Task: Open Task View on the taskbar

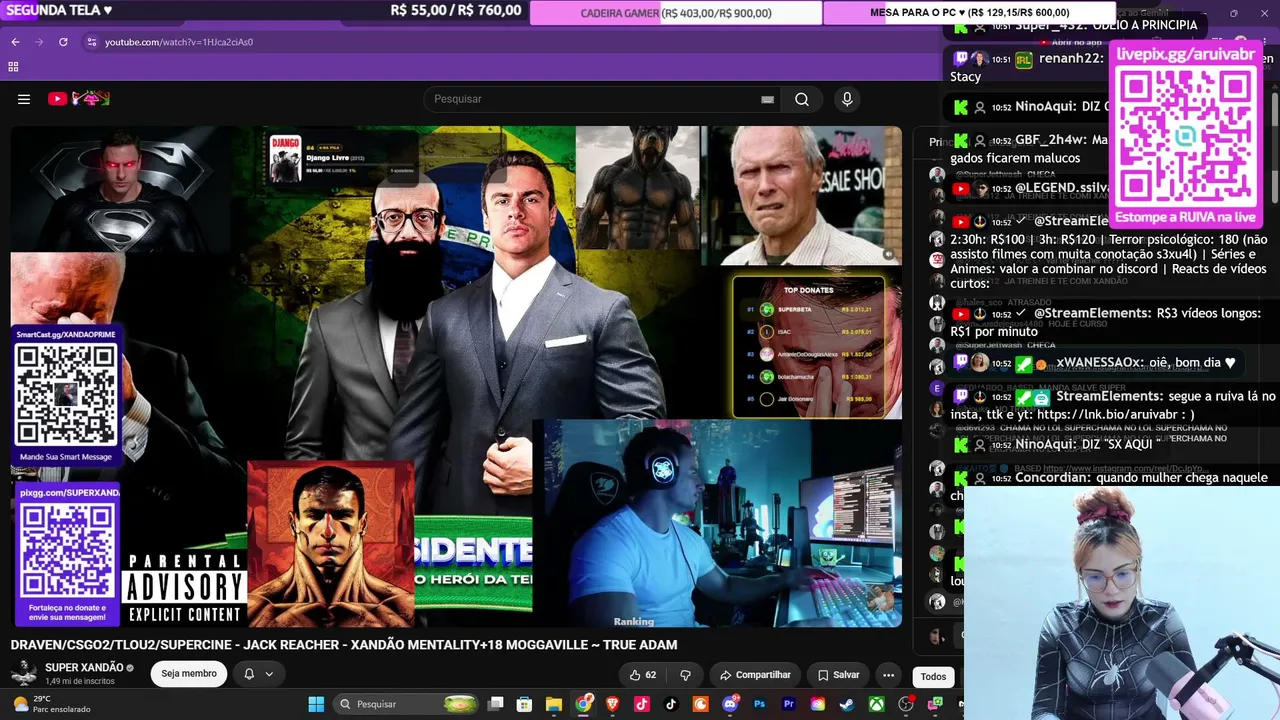Action: click(495, 704)
